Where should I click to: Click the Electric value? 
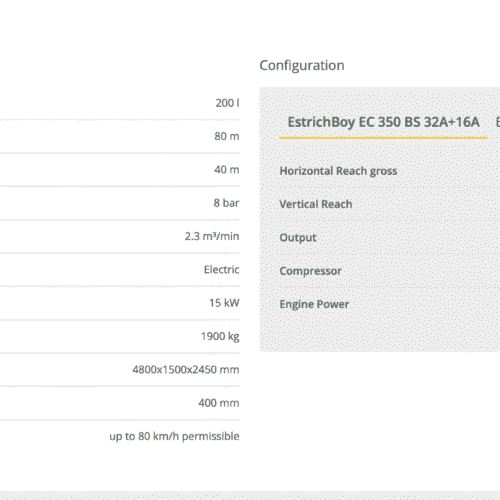[x=222, y=270]
